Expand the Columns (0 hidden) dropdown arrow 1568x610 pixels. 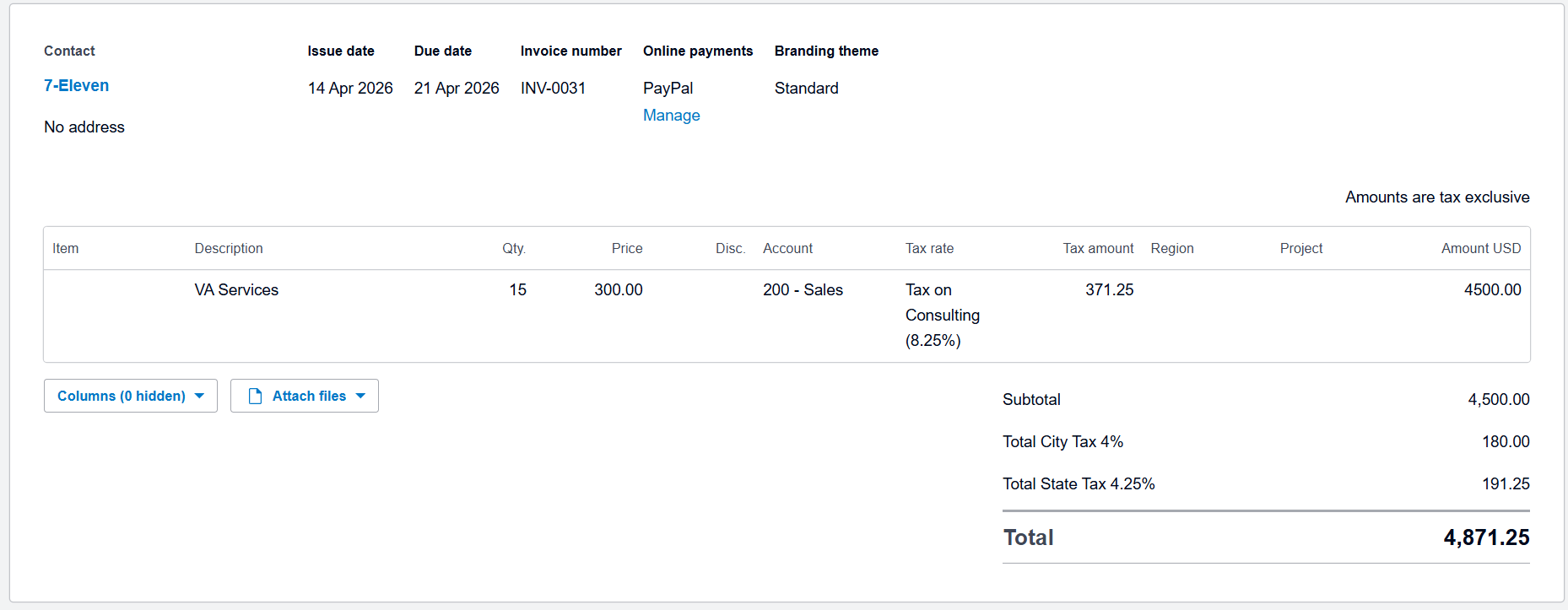(199, 396)
